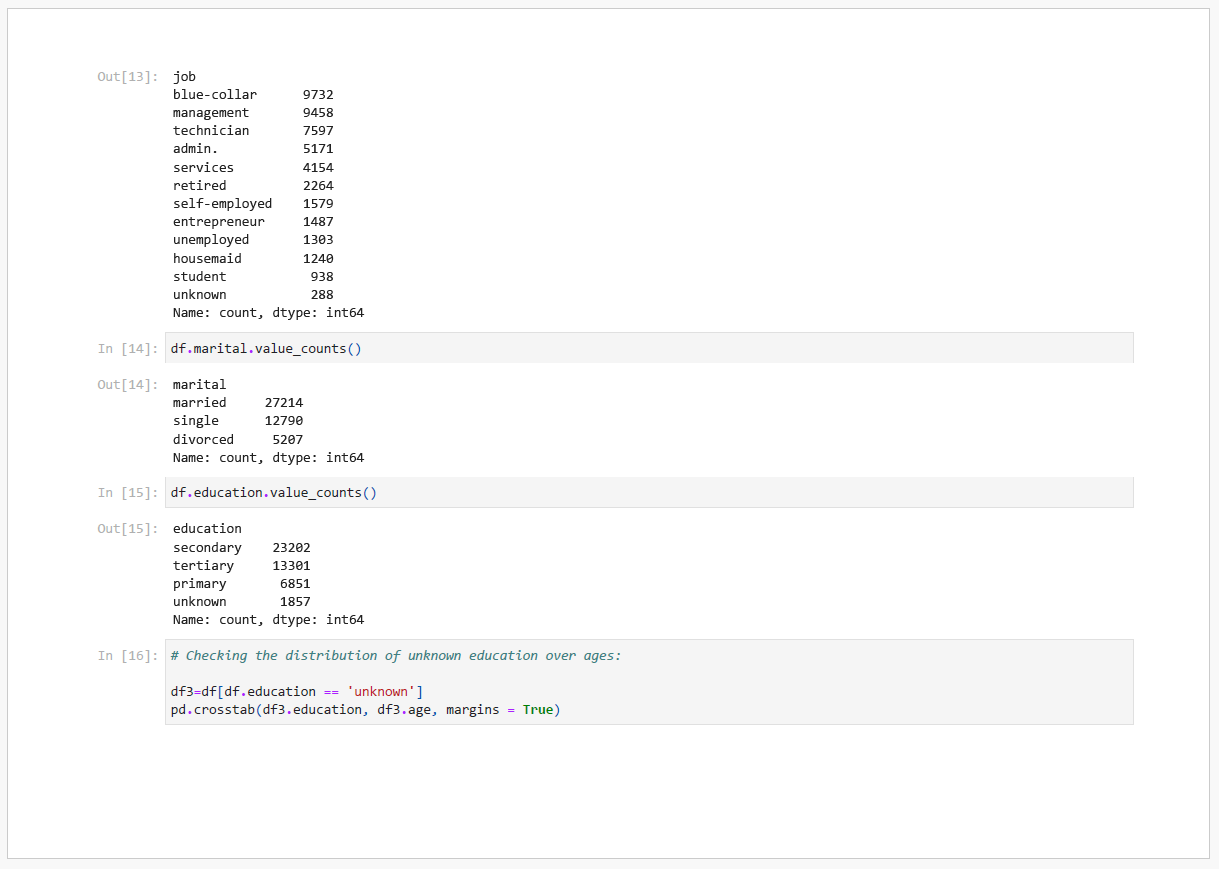Click the Out[15] output prompt
The width and height of the screenshot is (1219, 869).
[x=127, y=529]
